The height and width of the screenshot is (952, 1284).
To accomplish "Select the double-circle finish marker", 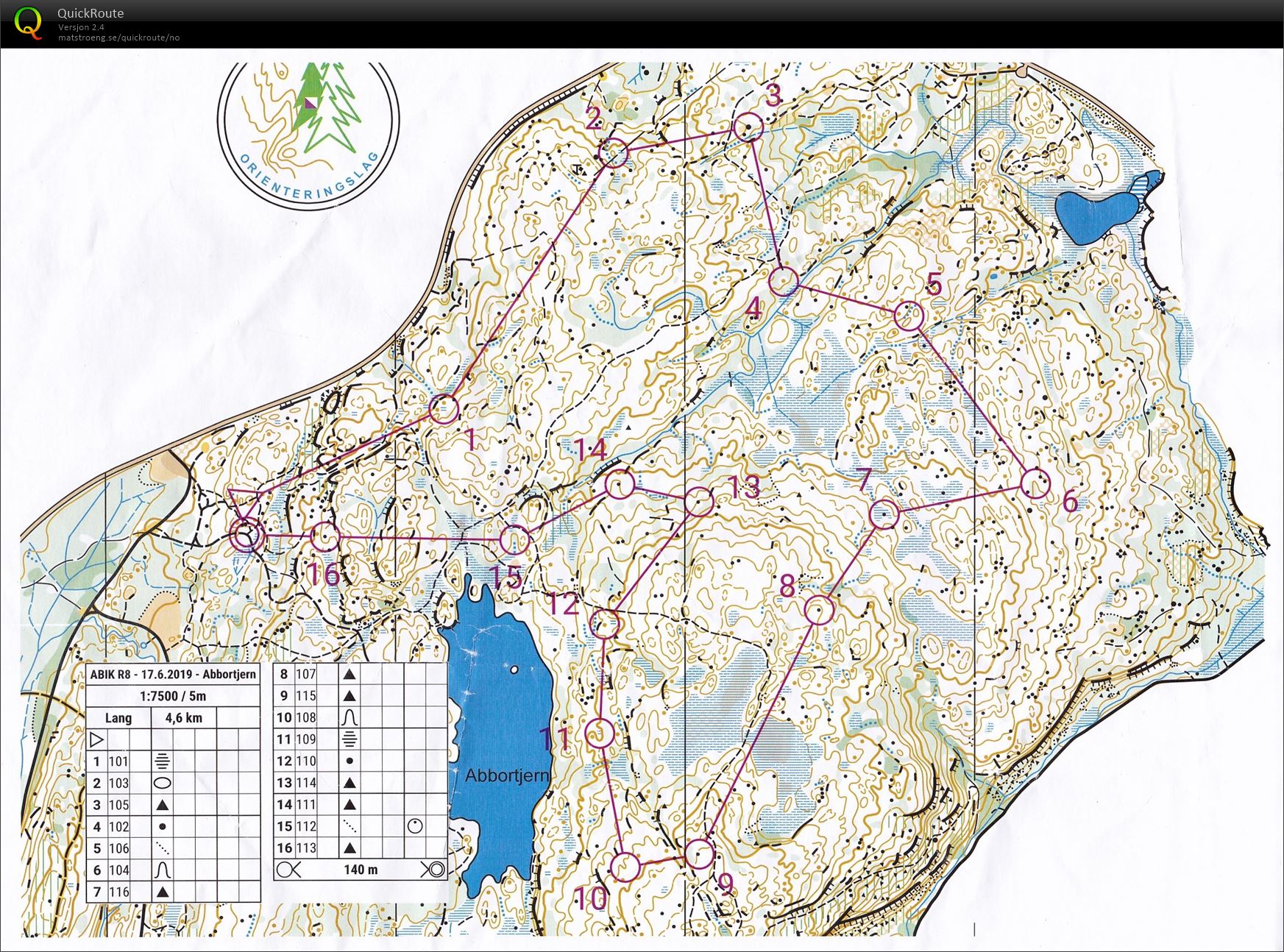I will [x=246, y=536].
